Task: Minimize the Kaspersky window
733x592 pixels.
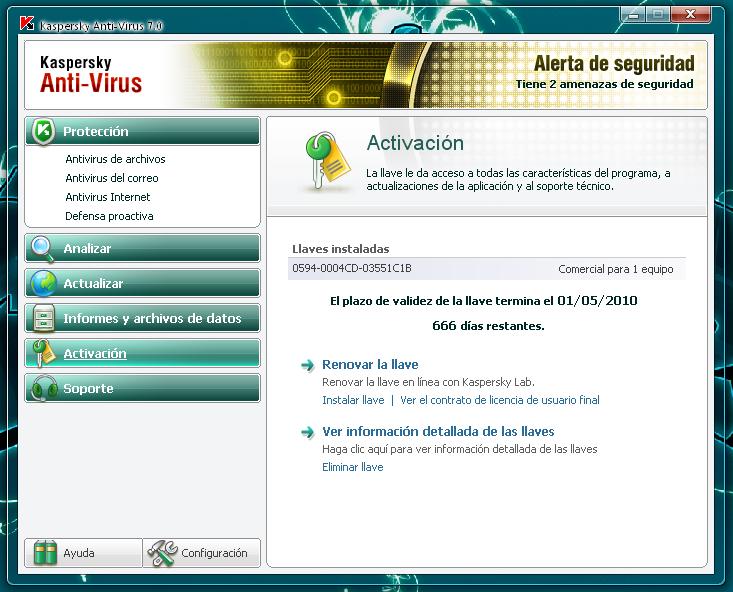Action: (x=634, y=14)
